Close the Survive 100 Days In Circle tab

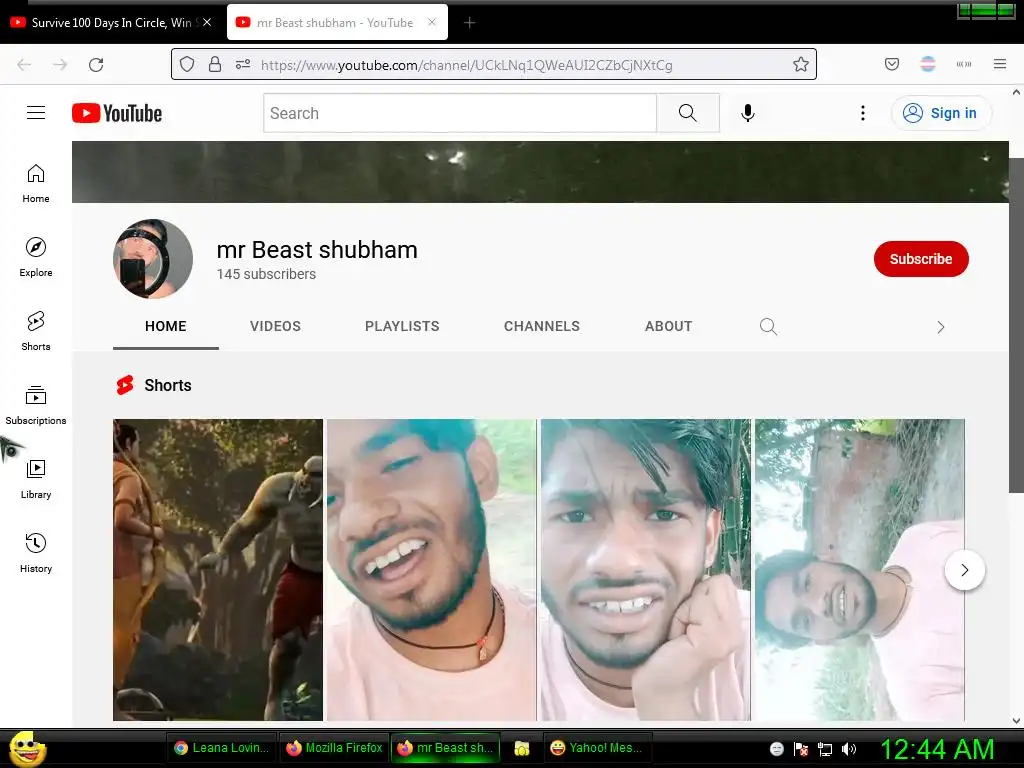point(207,22)
